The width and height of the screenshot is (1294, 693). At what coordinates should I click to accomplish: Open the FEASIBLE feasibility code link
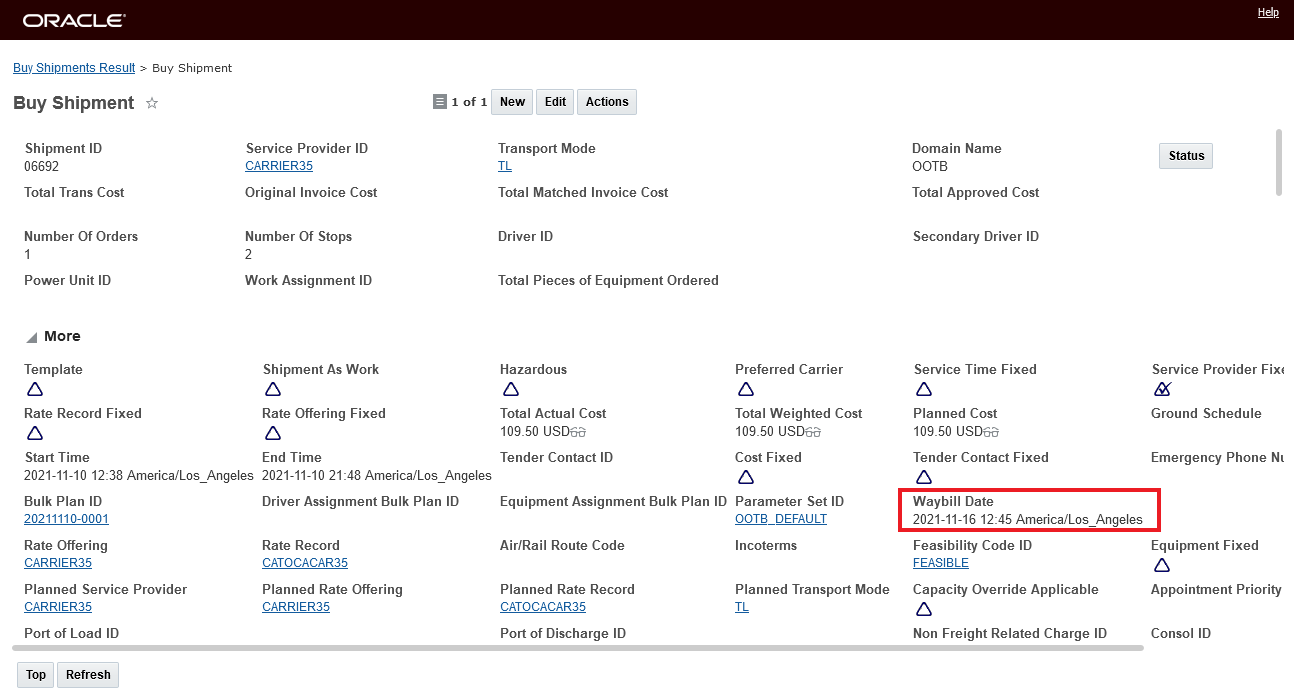[x=940, y=563]
